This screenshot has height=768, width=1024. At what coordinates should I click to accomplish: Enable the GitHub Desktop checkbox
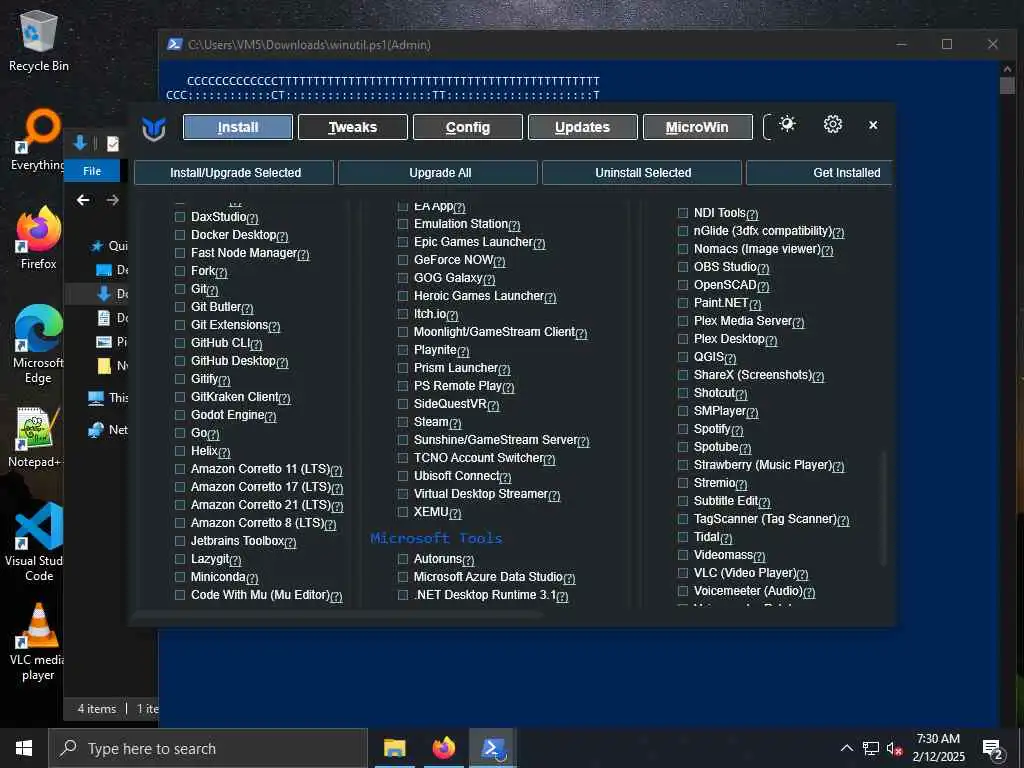(x=180, y=361)
